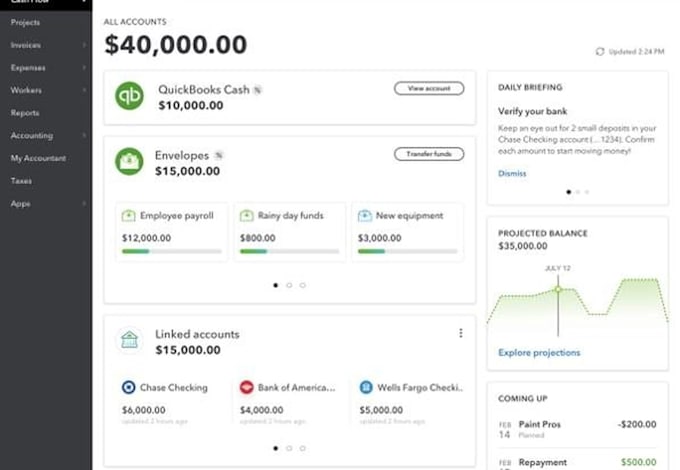The height and width of the screenshot is (470, 680).
Task: Select second dot in Daily Briefing carousel
Action: tap(578, 192)
